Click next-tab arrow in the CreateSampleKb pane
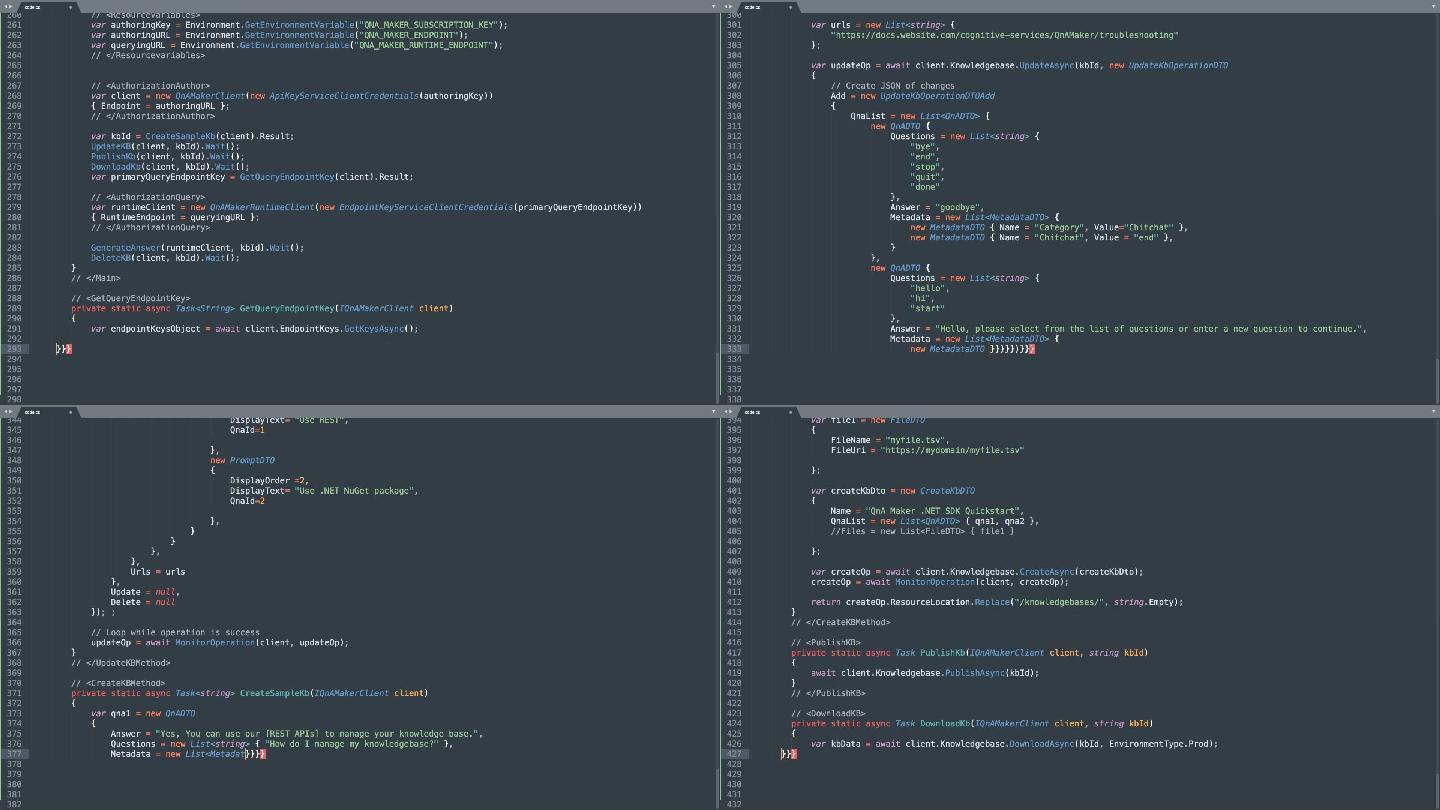Image resolution: width=1440 pixels, height=810 pixels. pos(12,411)
